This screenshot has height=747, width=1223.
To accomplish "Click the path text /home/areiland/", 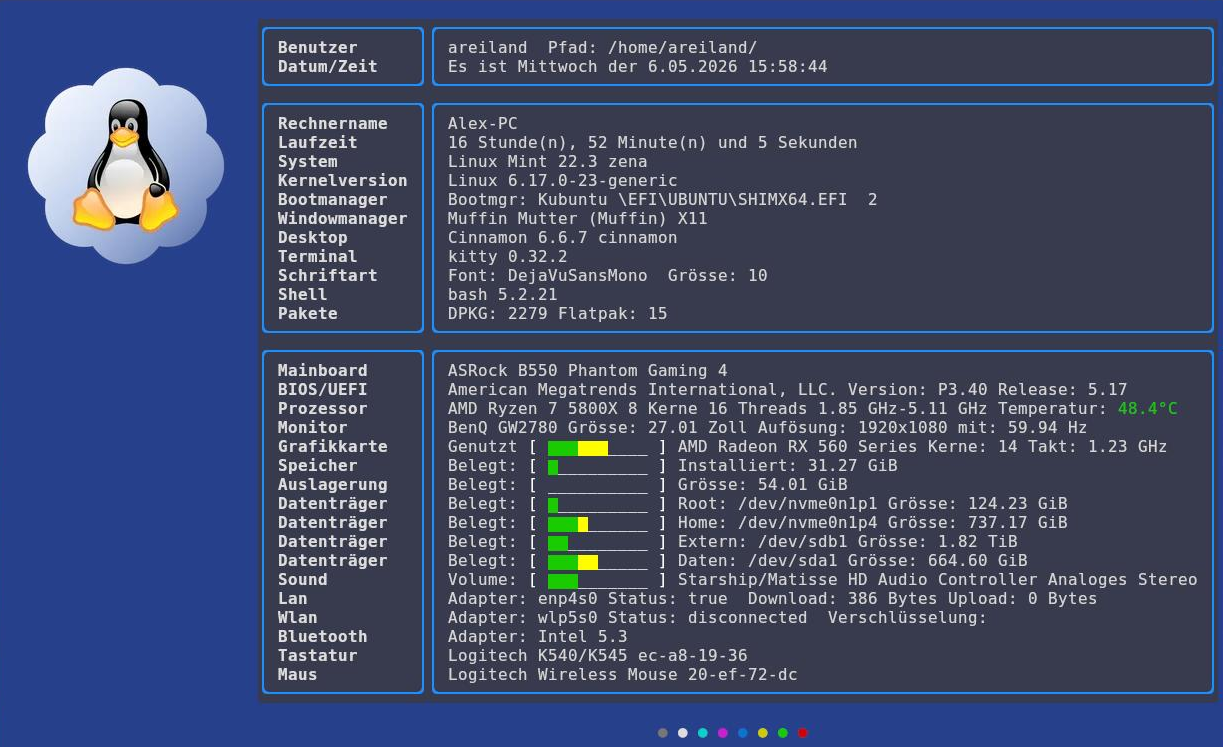I will click(683, 48).
